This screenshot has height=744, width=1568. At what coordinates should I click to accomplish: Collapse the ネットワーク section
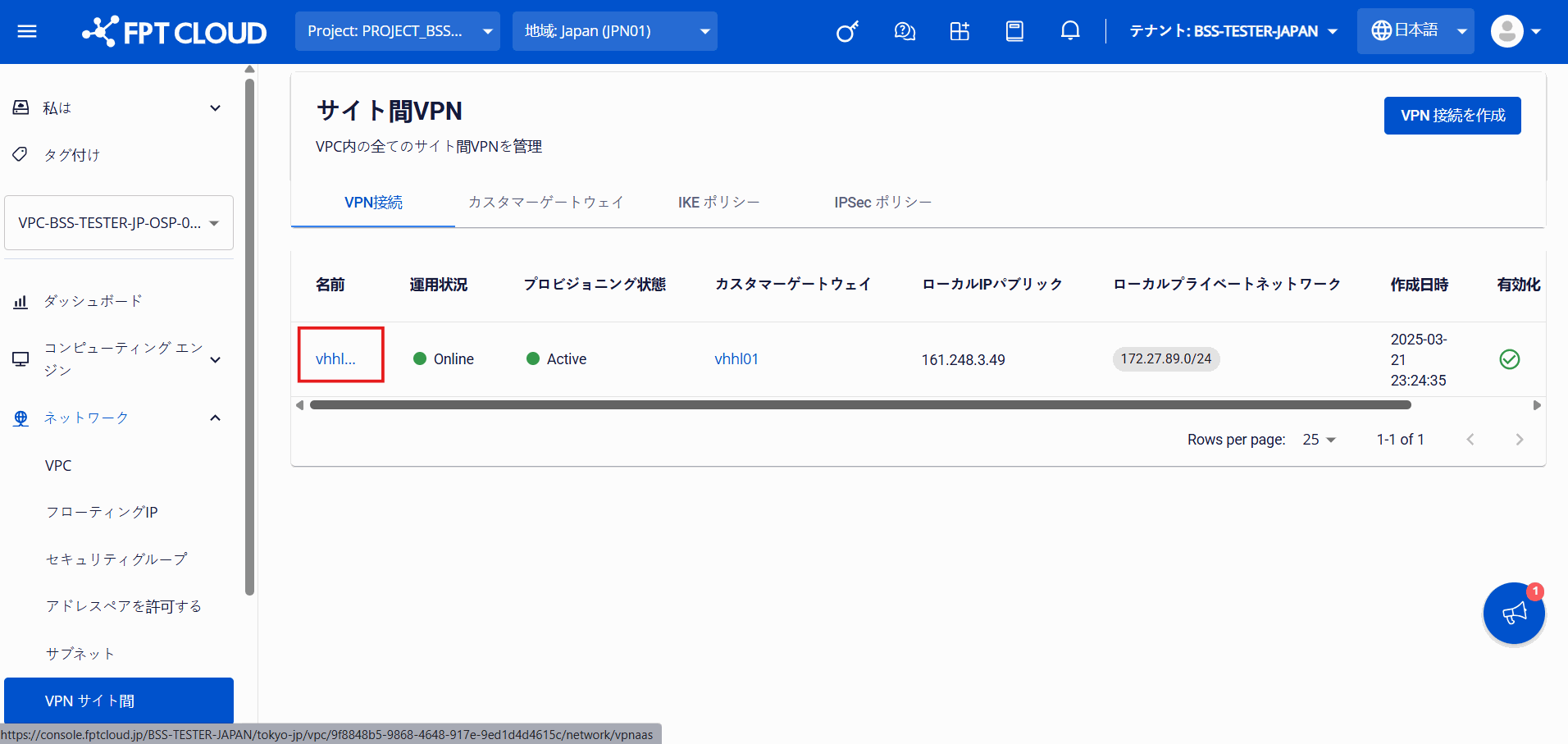[x=215, y=418]
